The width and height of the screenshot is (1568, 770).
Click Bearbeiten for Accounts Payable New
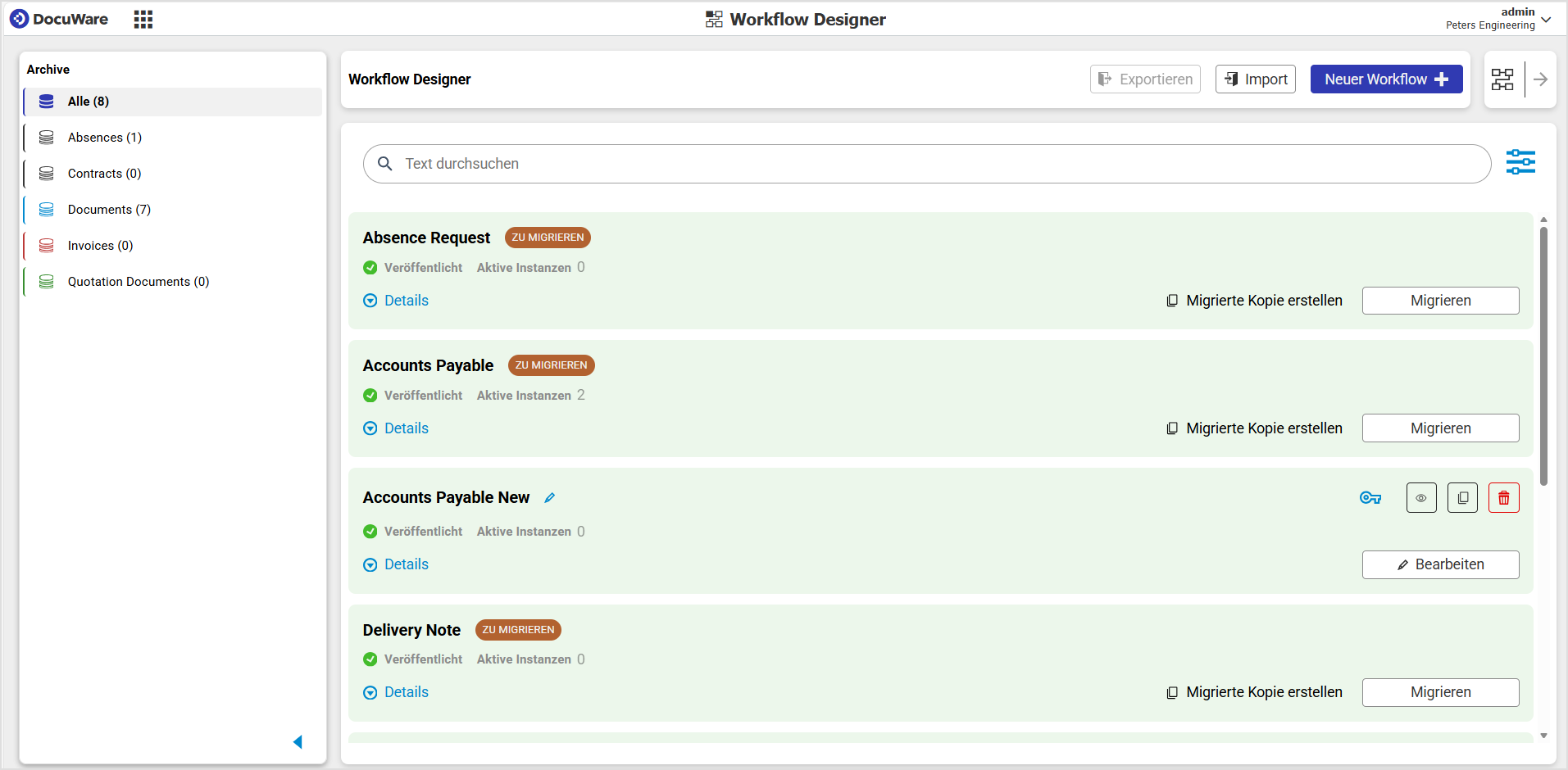1440,564
